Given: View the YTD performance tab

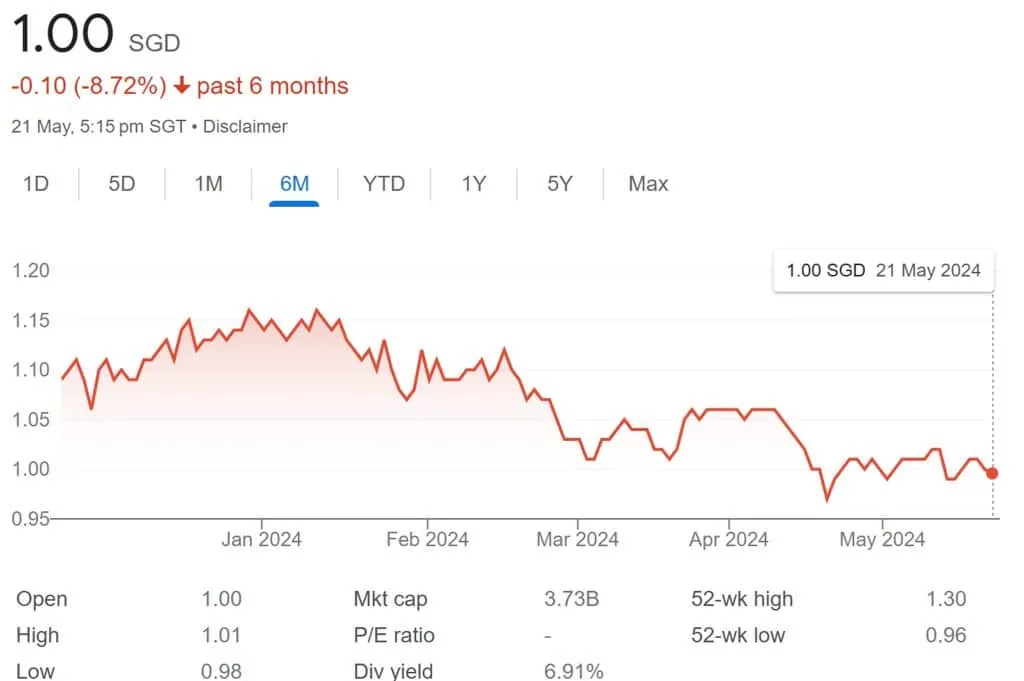Looking at the screenshot, I should (x=383, y=184).
